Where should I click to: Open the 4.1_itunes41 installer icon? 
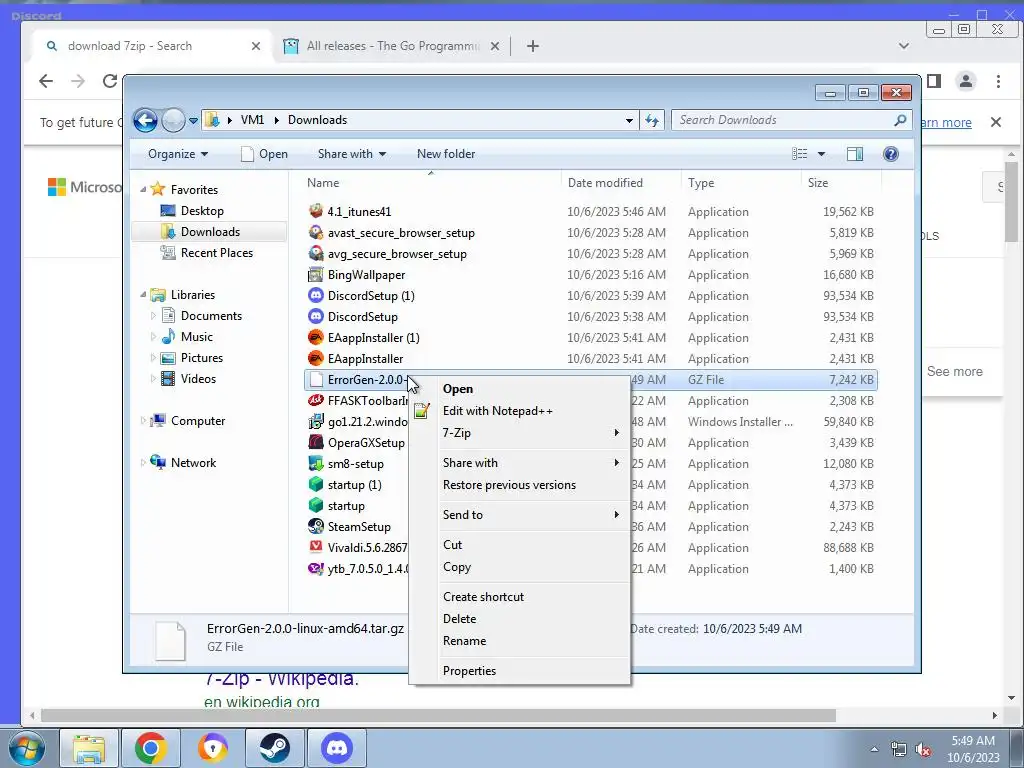(x=316, y=211)
